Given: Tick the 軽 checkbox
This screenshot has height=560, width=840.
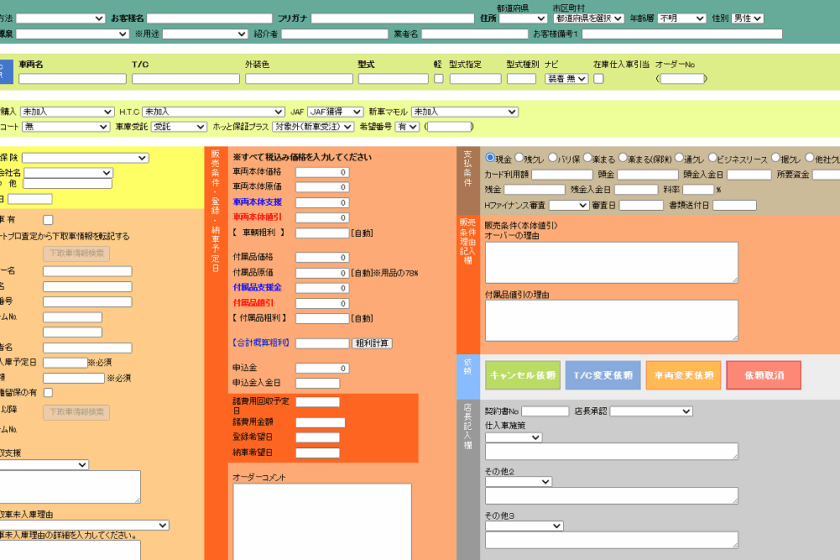Looking at the screenshot, I should (x=438, y=79).
